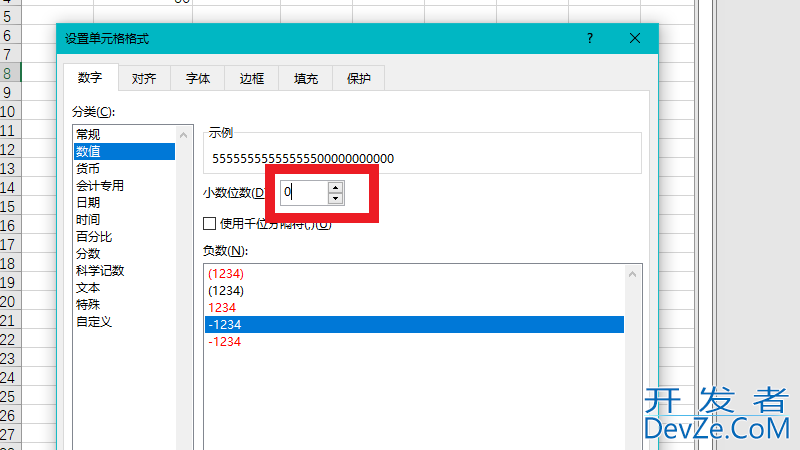The width and height of the screenshot is (800, 450).
Task: Choose the 文本 category
Action: point(124,288)
